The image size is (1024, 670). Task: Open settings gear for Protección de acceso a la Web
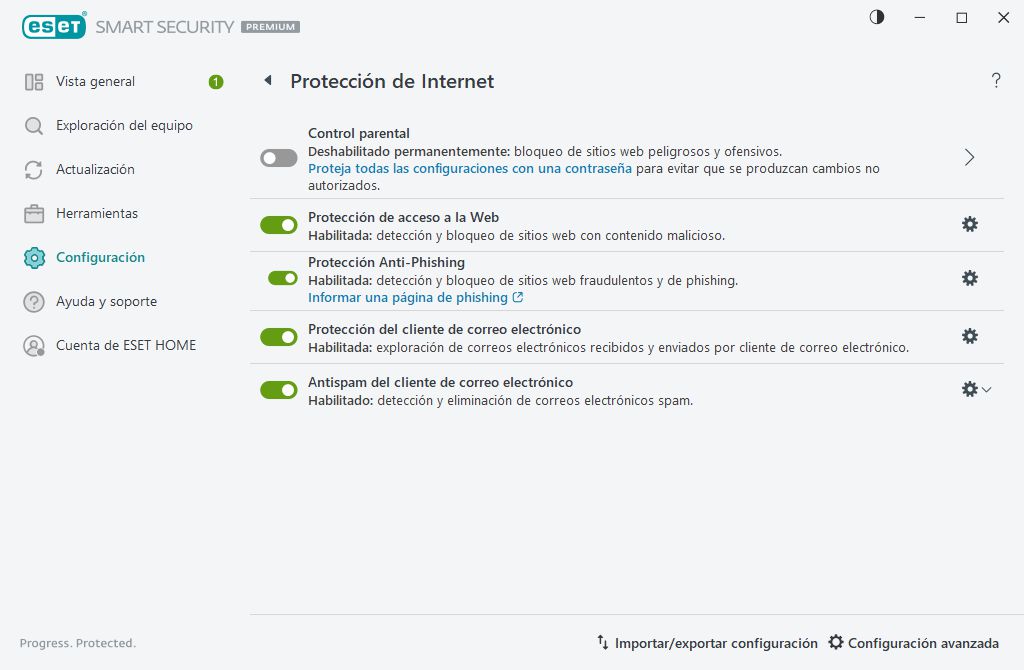click(969, 224)
